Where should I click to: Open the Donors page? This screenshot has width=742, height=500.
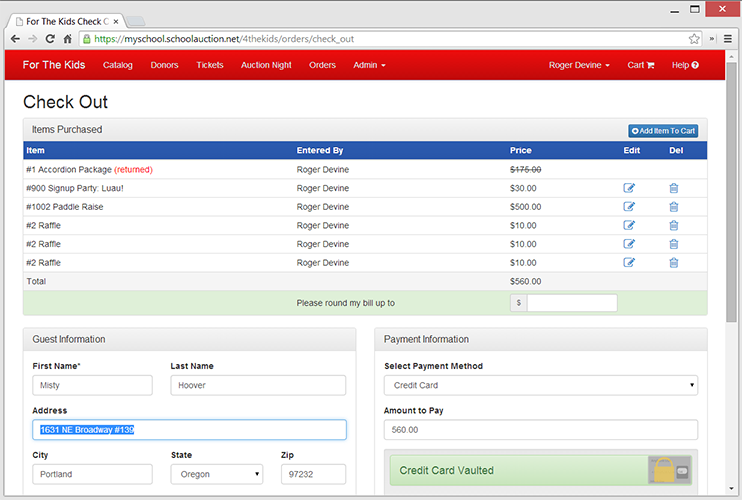click(x=164, y=65)
